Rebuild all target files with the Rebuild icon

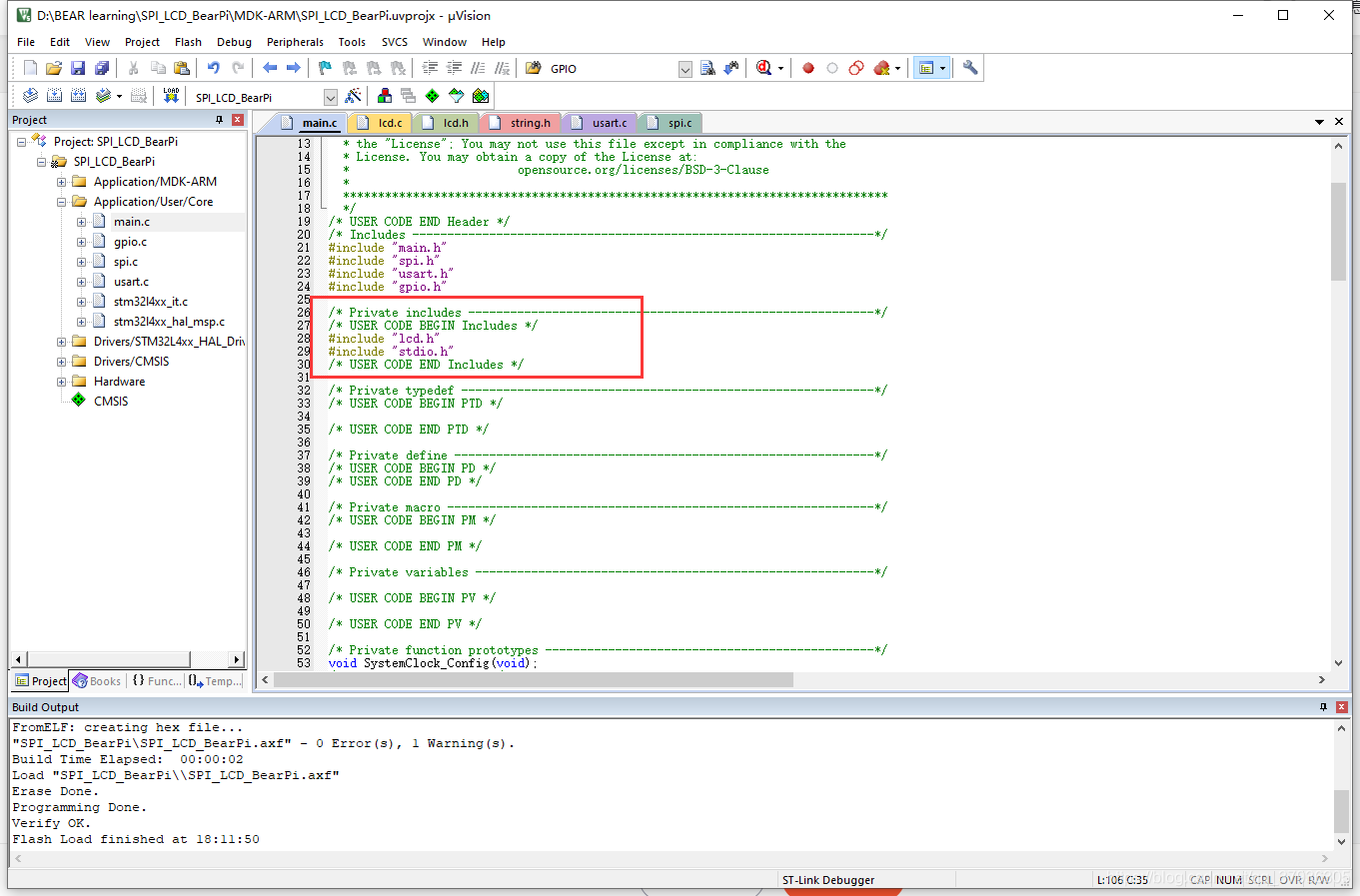(x=78, y=96)
